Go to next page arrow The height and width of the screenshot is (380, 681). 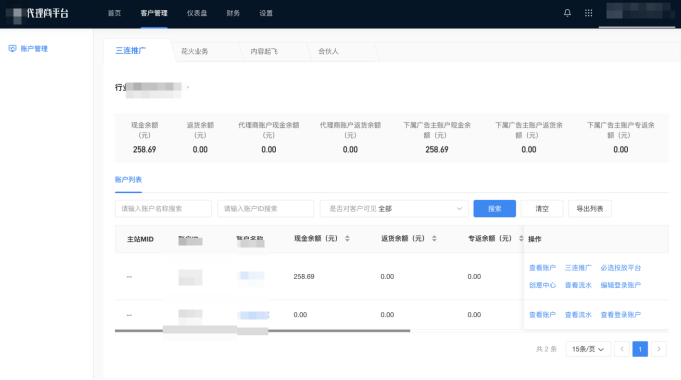coord(659,349)
